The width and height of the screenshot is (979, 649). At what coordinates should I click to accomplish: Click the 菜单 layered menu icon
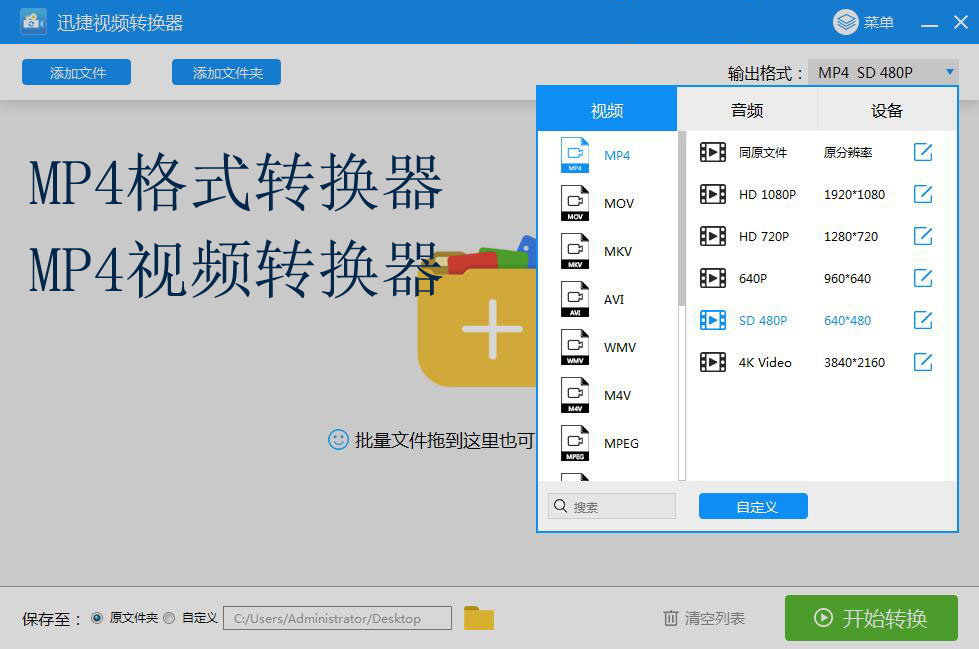[846, 22]
